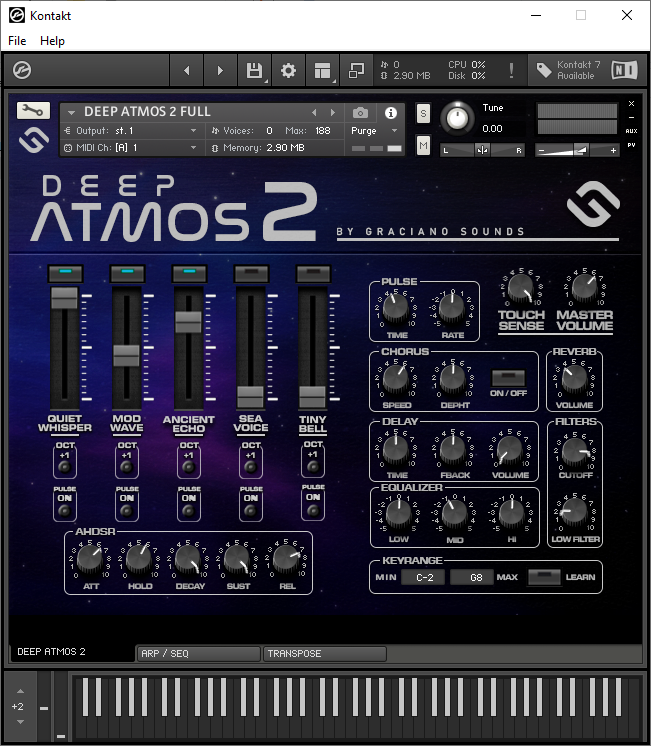This screenshot has height=746, width=651.
Task: Click the Tune value 0.00
Action: [x=493, y=128]
